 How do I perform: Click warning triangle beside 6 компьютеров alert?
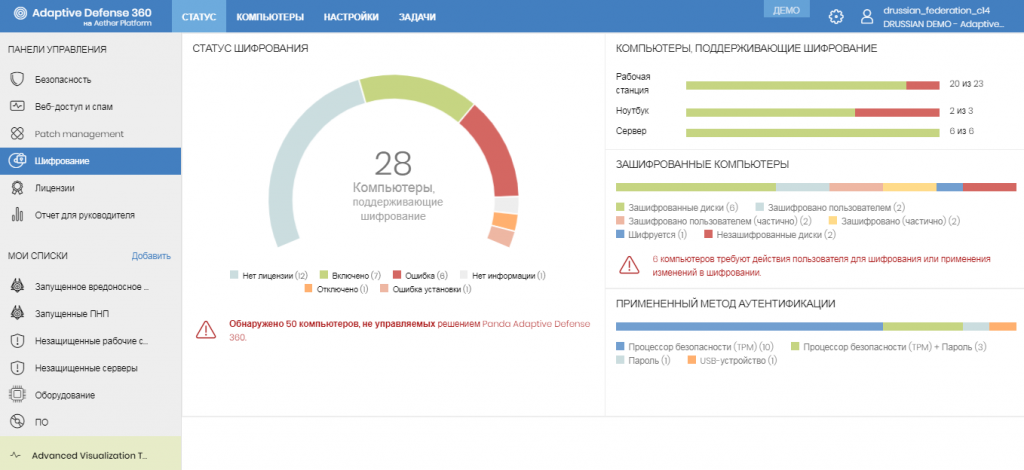coord(630,264)
